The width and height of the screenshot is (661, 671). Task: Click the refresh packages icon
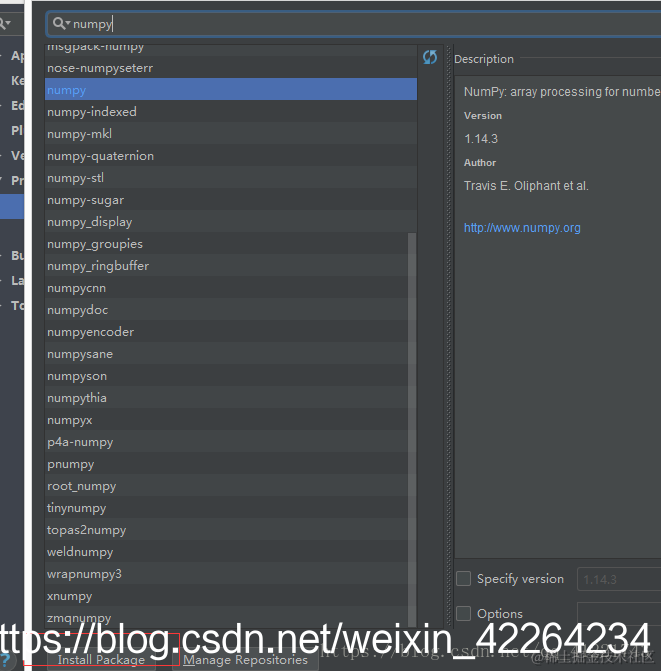coord(430,57)
